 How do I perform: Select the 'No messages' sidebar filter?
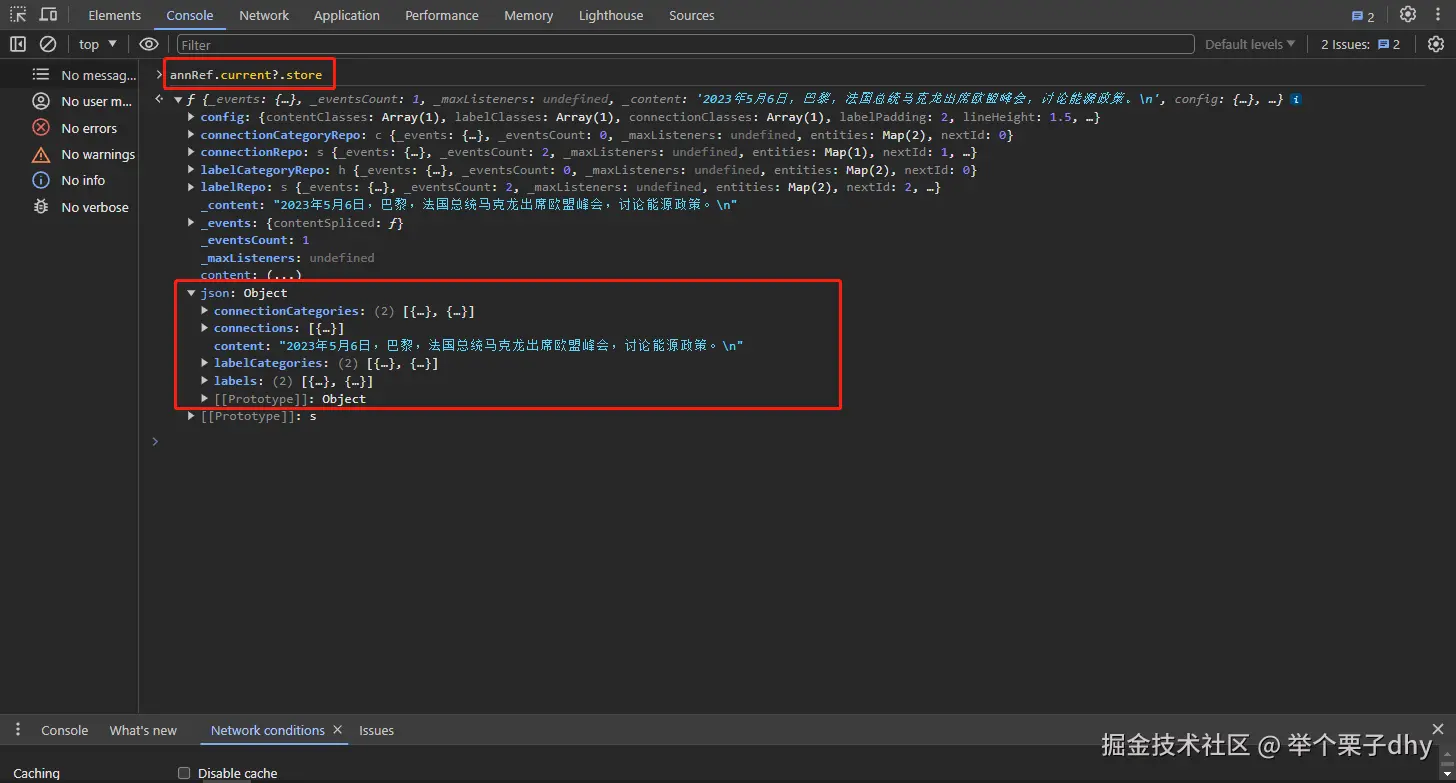click(84, 75)
